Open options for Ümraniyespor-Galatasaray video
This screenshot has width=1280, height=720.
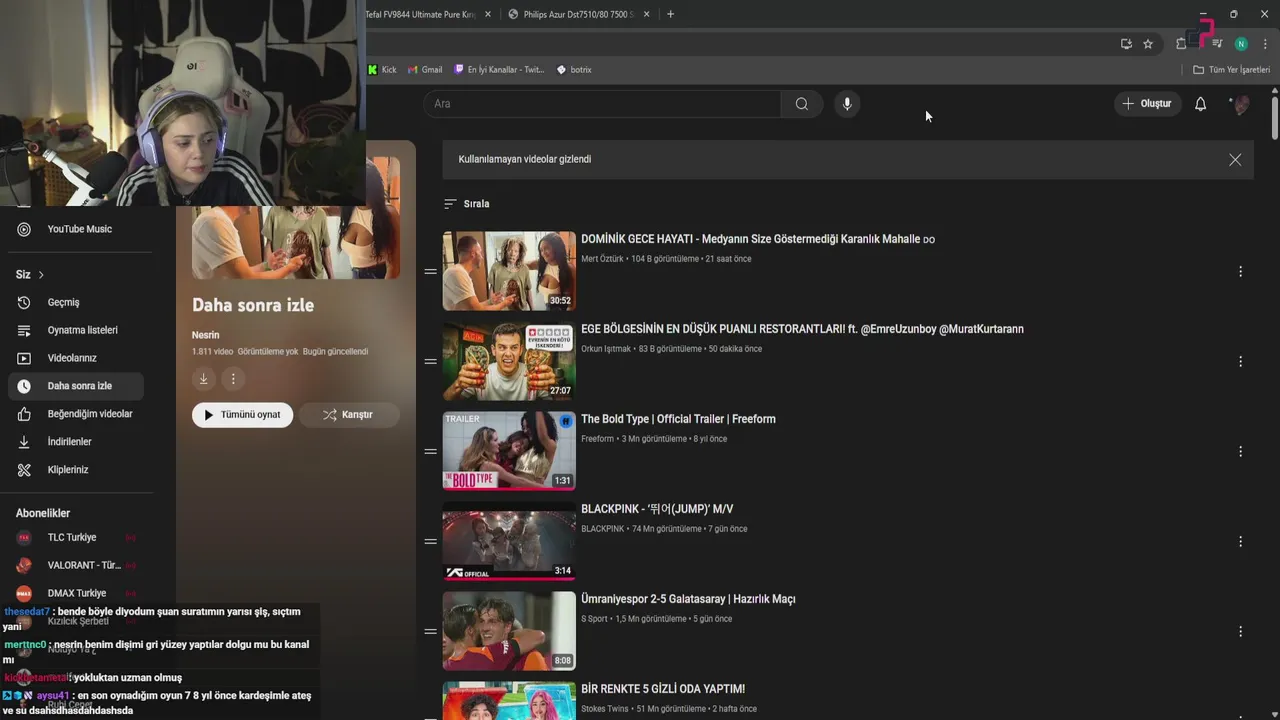(x=1240, y=631)
